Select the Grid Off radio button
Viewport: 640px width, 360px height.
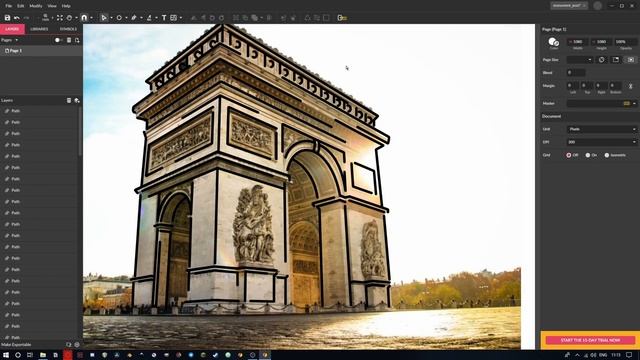tap(569, 155)
